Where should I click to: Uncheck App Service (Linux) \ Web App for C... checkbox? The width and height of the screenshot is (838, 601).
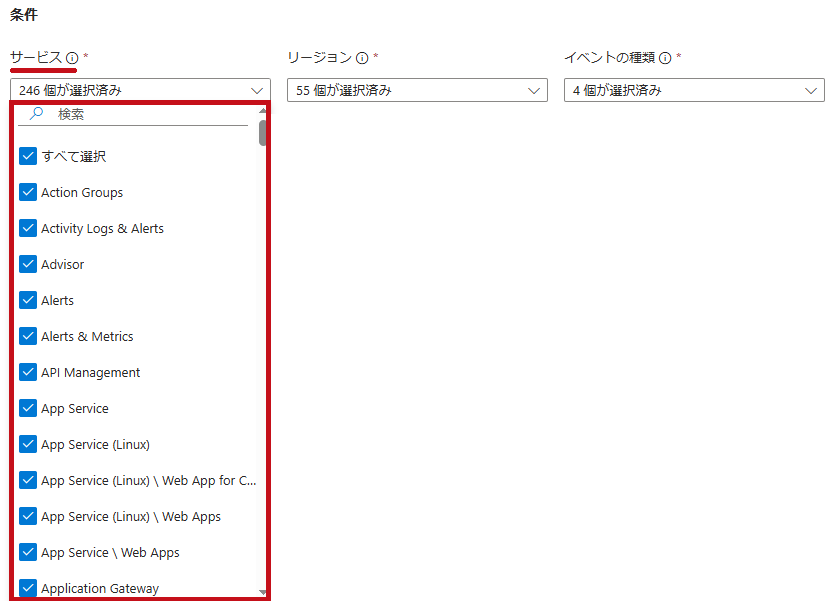[x=28, y=480]
